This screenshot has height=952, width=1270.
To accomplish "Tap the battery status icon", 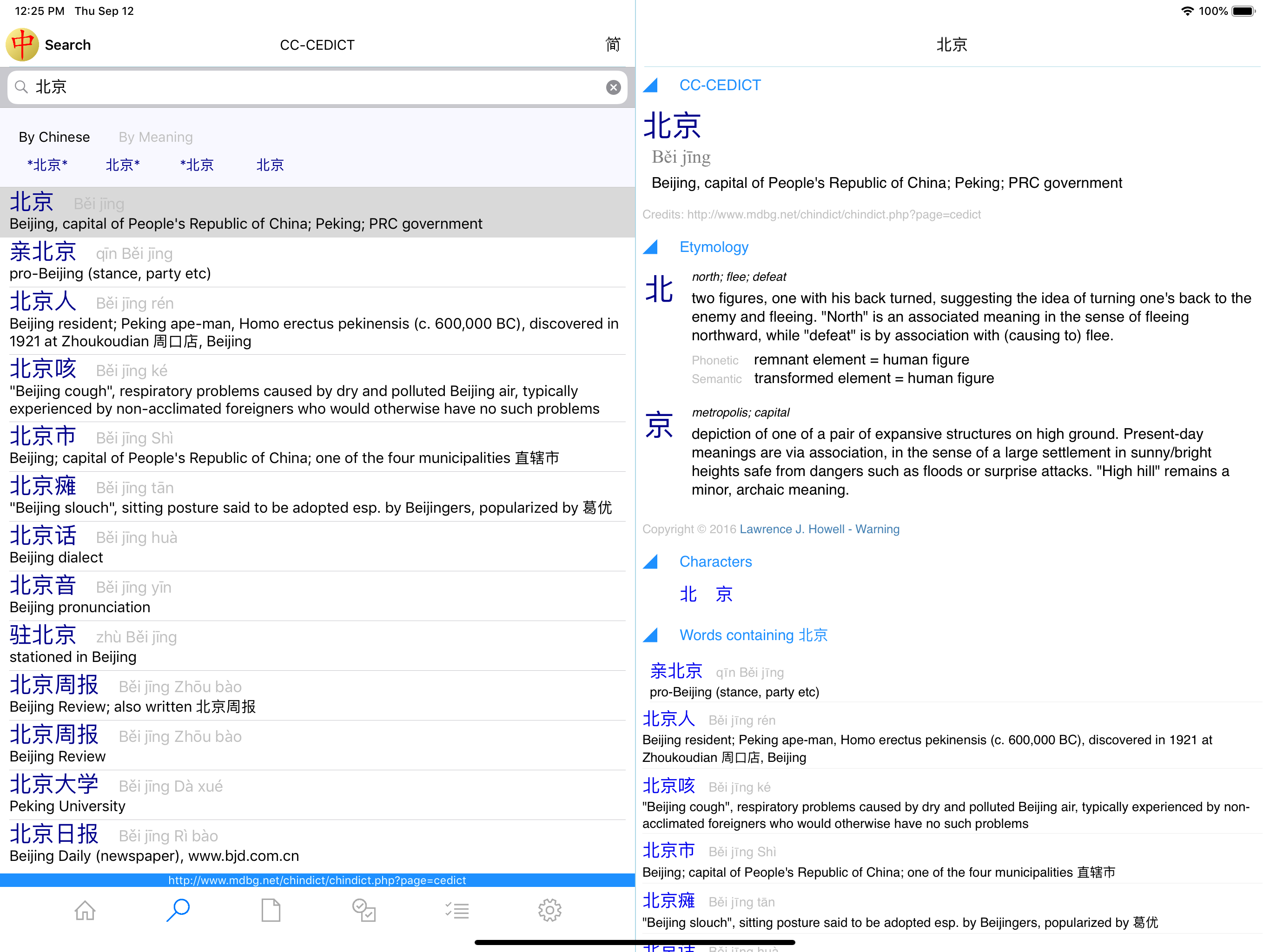I will pyautogui.click(x=1244, y=11).
